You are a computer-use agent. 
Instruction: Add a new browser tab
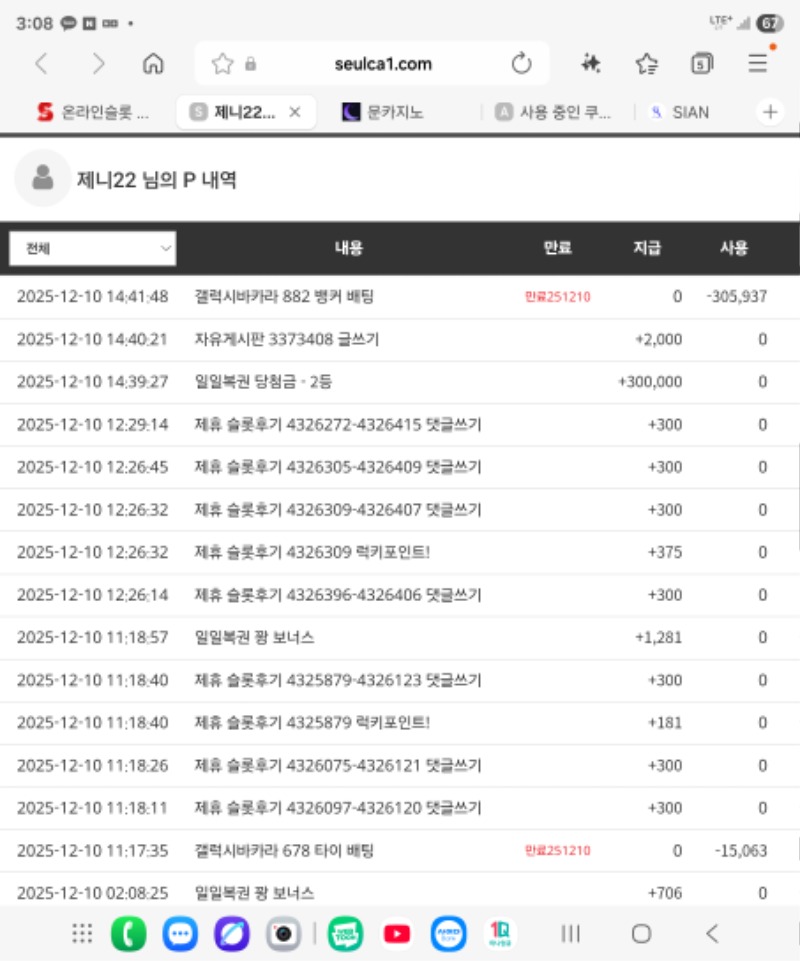coord(770,112)
